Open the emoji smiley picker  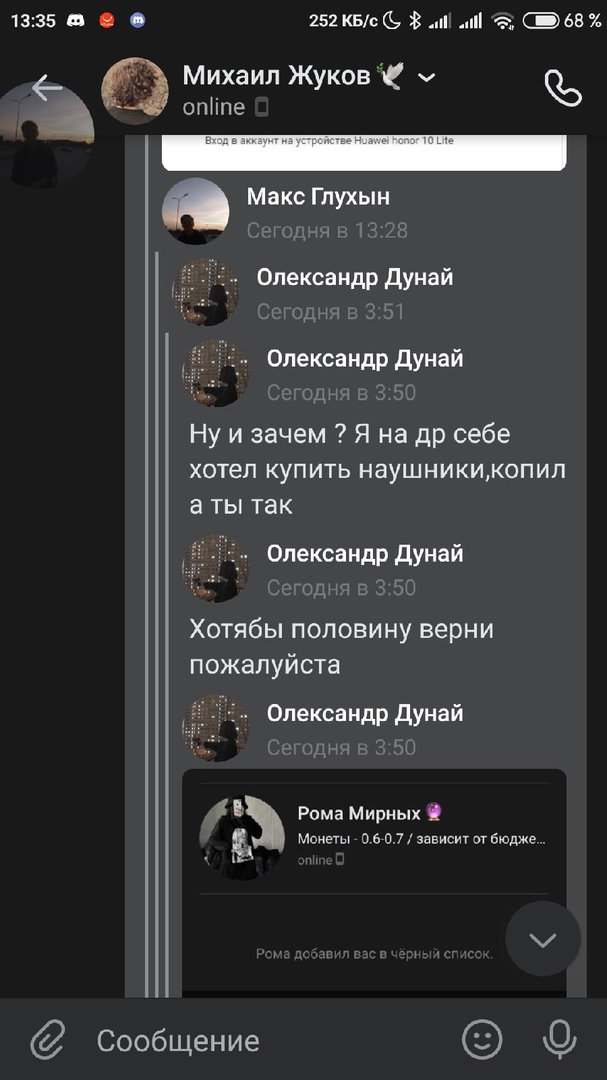click(482, 1040)
